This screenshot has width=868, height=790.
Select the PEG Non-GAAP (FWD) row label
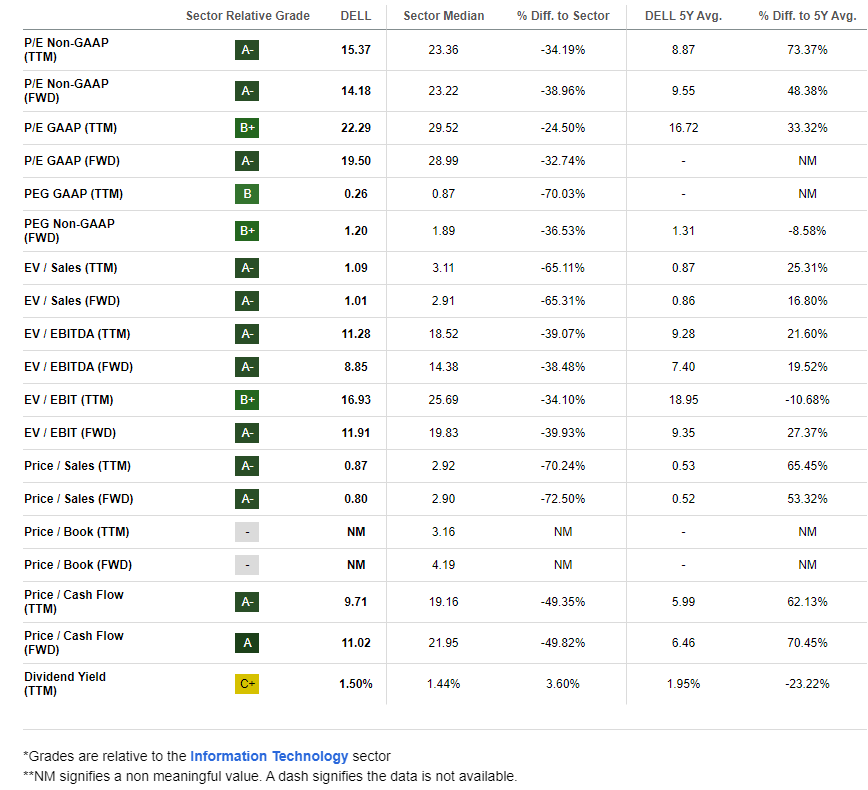tap(69, 231)
